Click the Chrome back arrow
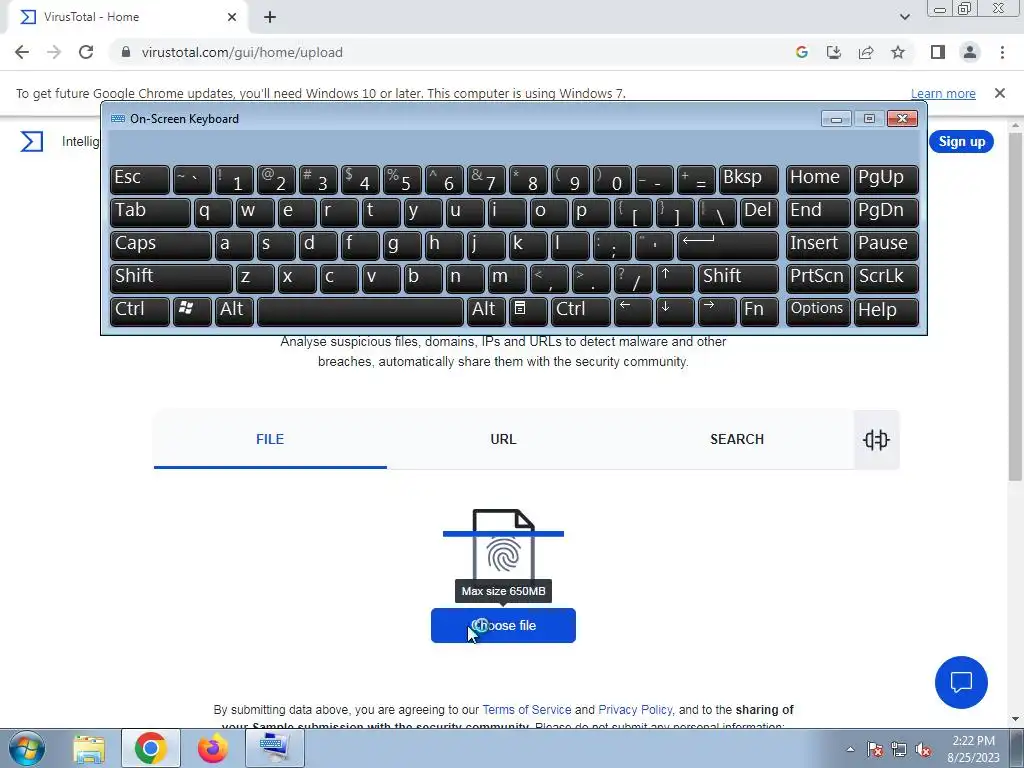 pyautogui.click(x=22, y=52)
